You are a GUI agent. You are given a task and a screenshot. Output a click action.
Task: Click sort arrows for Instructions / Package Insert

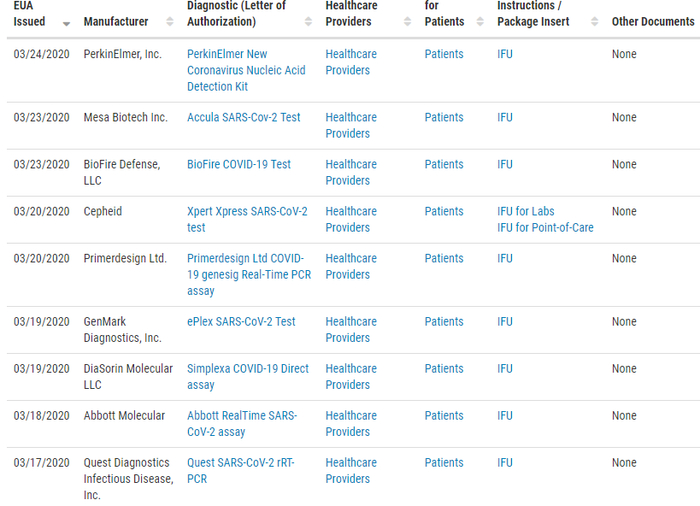[594, 22]
